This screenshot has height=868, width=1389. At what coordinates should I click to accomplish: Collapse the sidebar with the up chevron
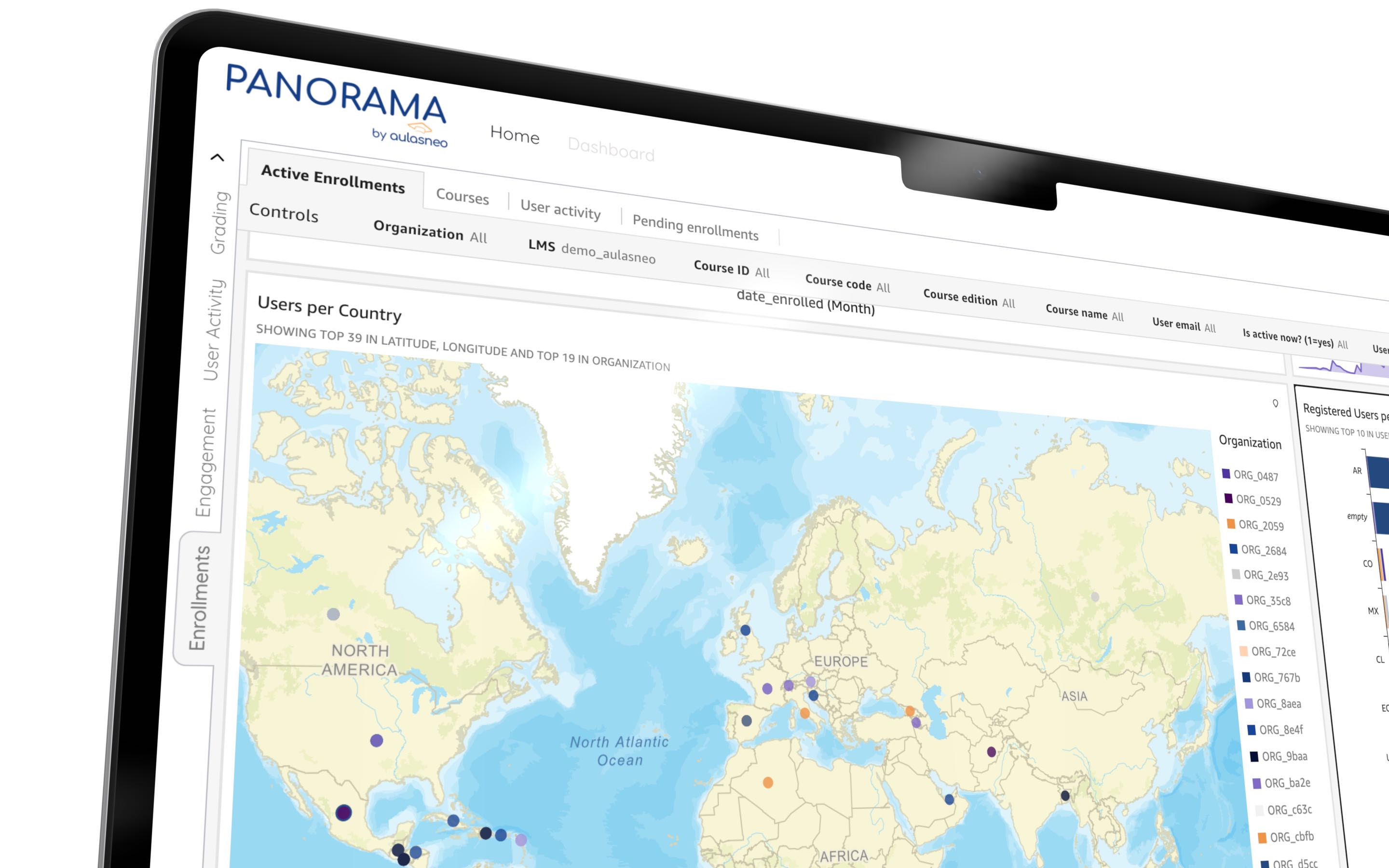pos(218,157)
